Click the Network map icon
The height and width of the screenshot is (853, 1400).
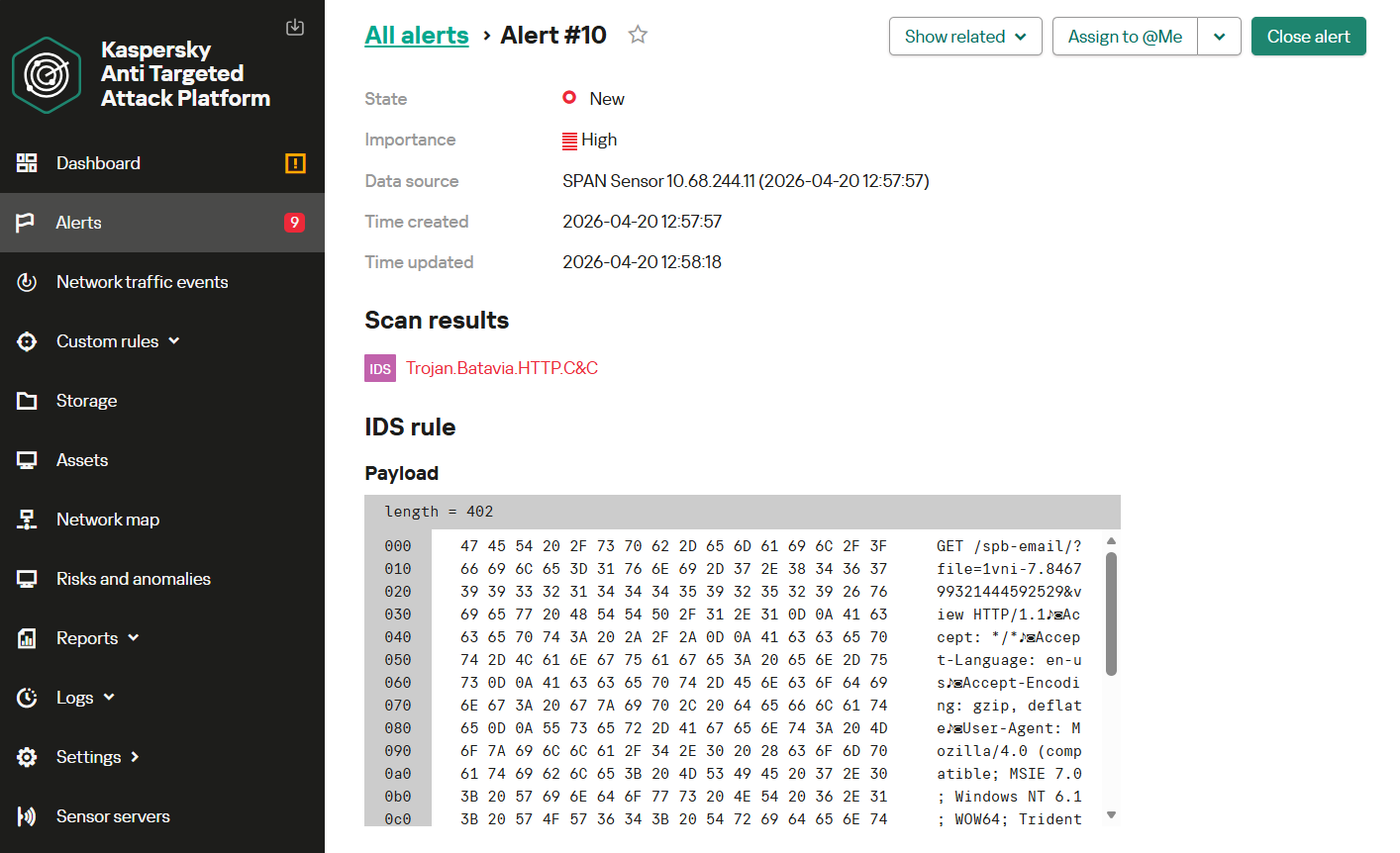27,520
